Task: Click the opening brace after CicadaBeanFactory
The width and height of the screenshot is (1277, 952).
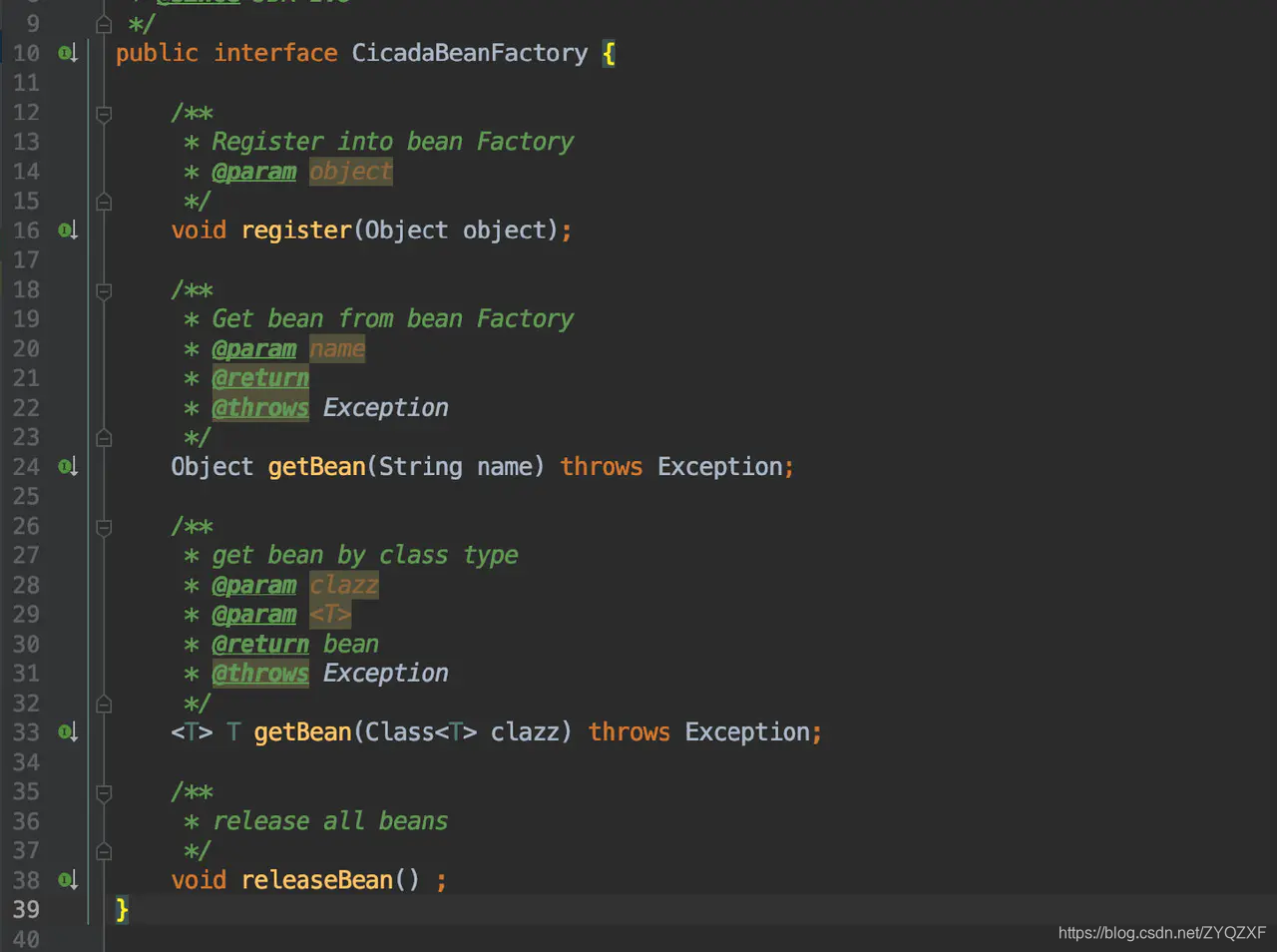Action: point(609,53)
